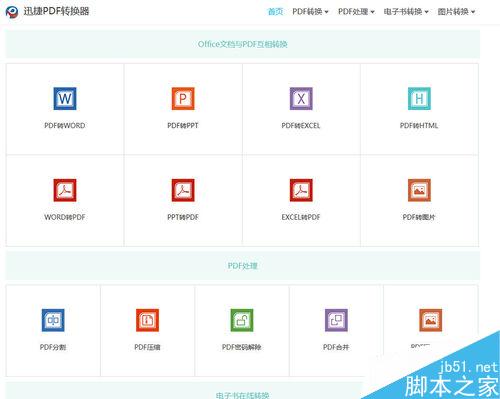The width and height of the screenshot is (500, 399).
Task: Go to the 首页 tab
Action: [x=275, y=12]
